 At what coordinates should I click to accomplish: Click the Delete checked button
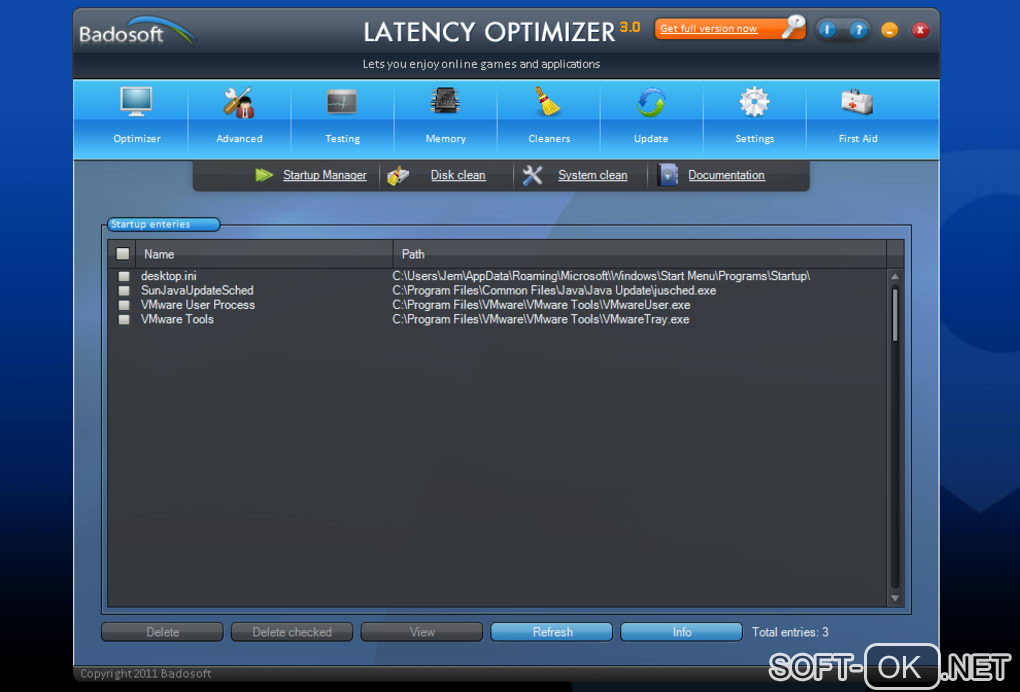coord(292,632)
